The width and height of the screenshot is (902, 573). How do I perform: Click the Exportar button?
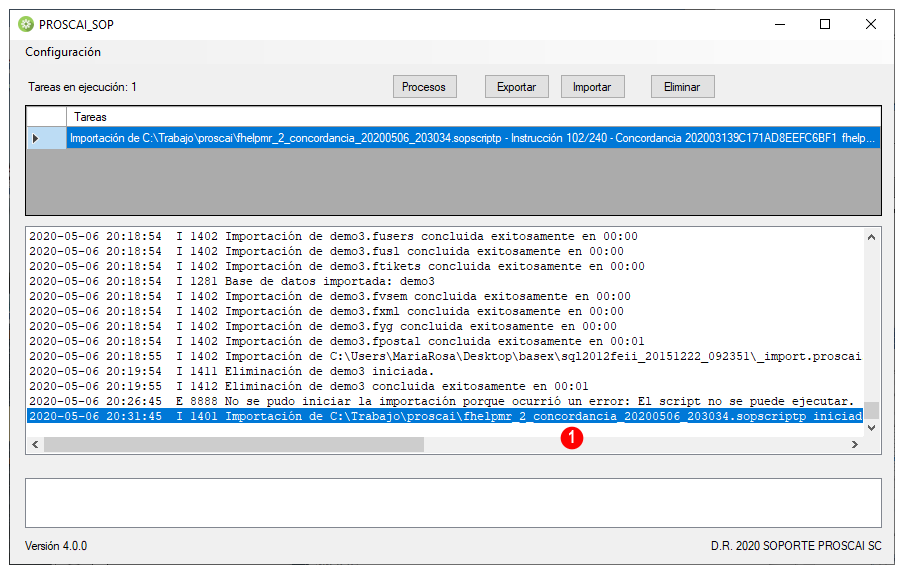[517, 87]
